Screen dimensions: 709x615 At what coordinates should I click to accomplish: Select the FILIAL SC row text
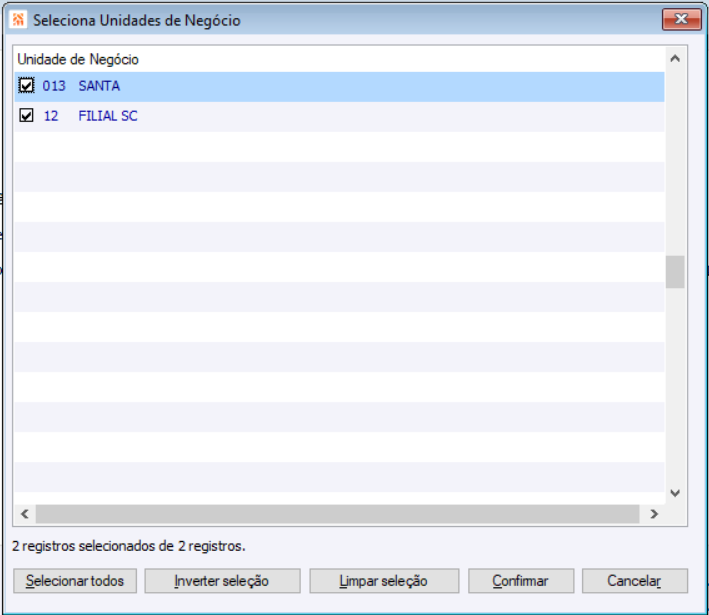click(x=108, y=116)
